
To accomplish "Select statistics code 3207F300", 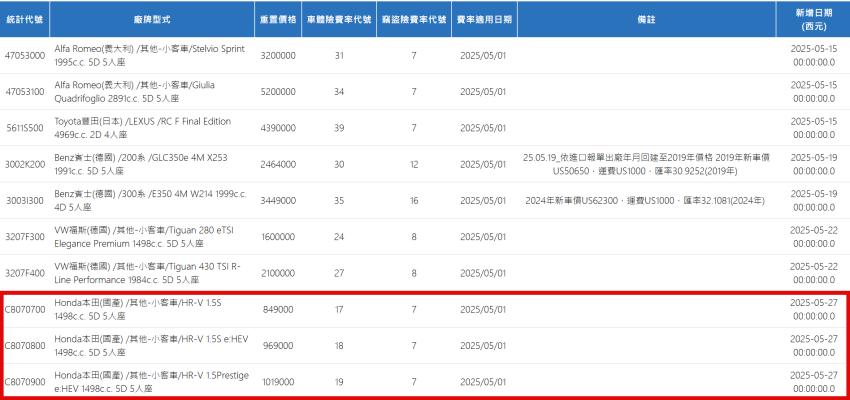I will coord(25,237).
